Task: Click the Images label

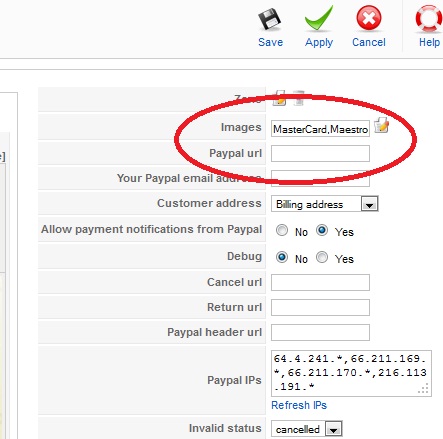Action: tap(241, 127)
